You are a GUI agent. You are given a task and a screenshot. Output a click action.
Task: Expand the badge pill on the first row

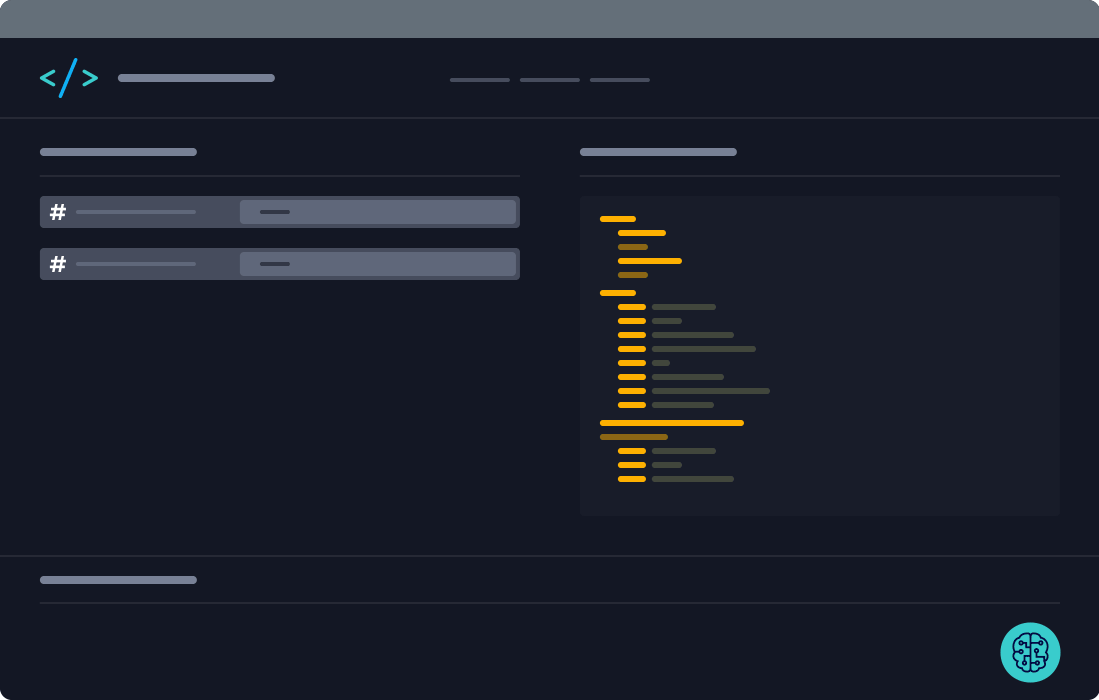coord(378,211)
